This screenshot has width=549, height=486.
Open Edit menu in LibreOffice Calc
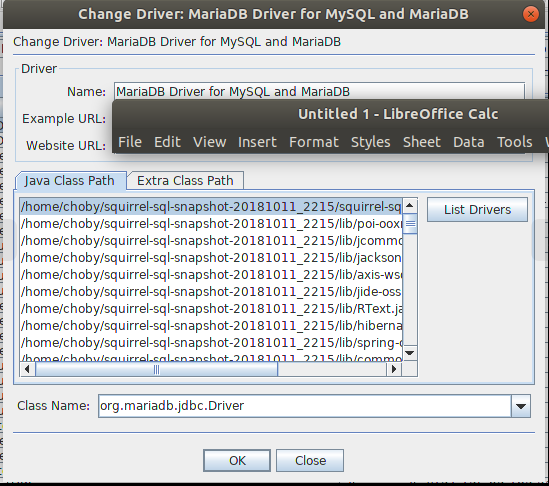coord(167,142)
